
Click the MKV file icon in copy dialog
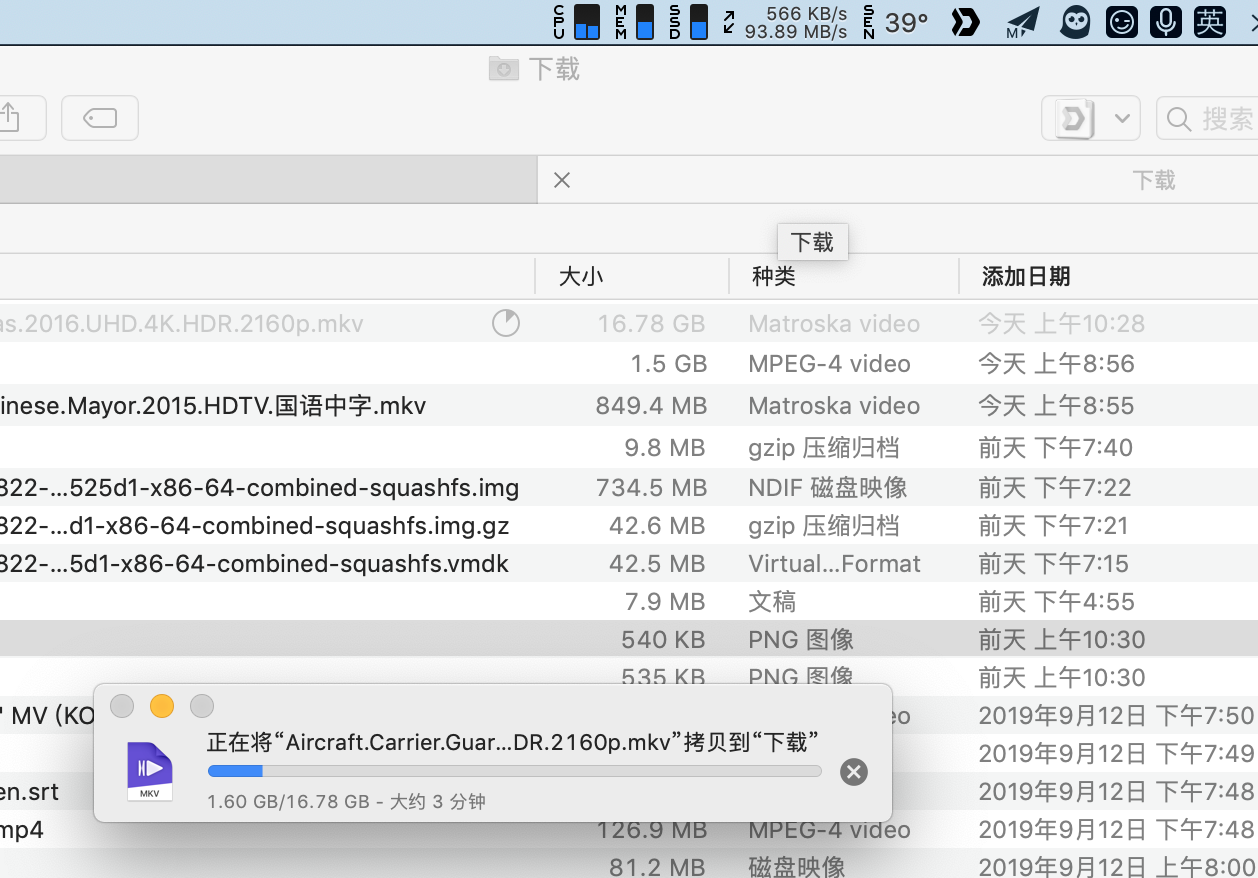150,771
